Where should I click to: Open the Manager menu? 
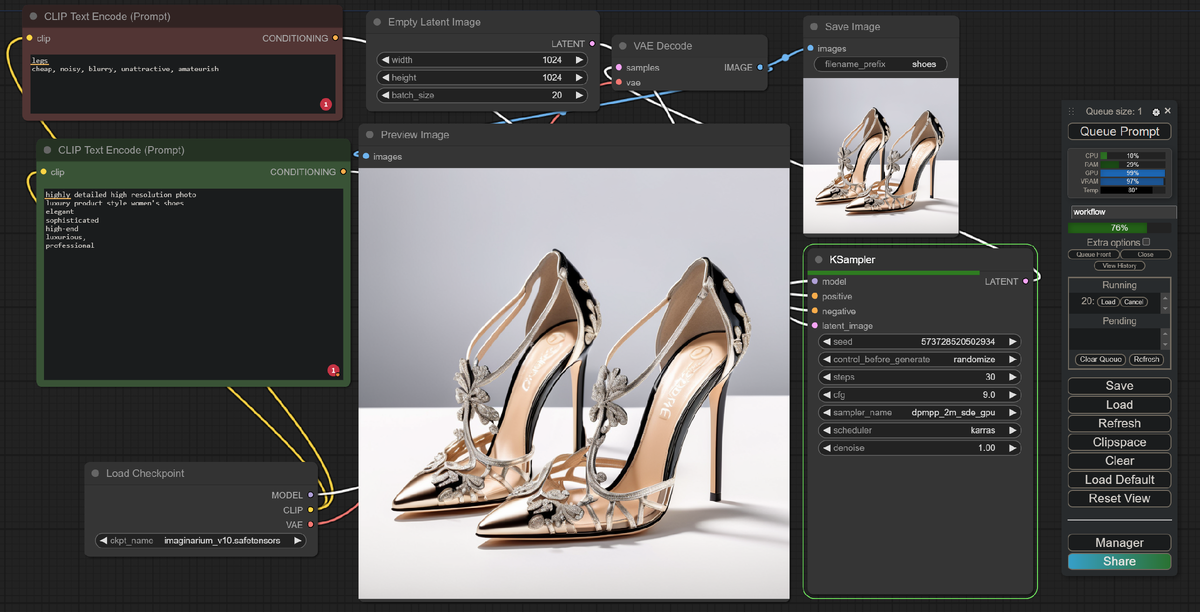pos(1119,543)
